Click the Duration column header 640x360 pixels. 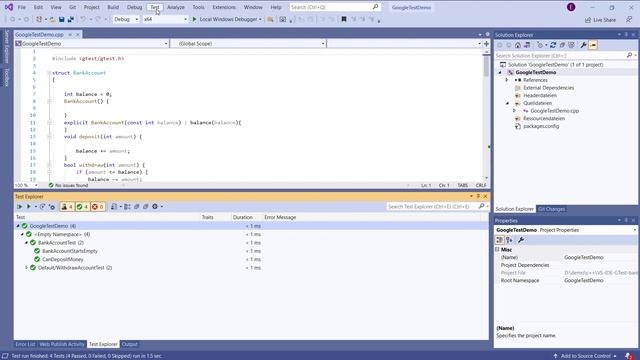(x=242, y=217)
